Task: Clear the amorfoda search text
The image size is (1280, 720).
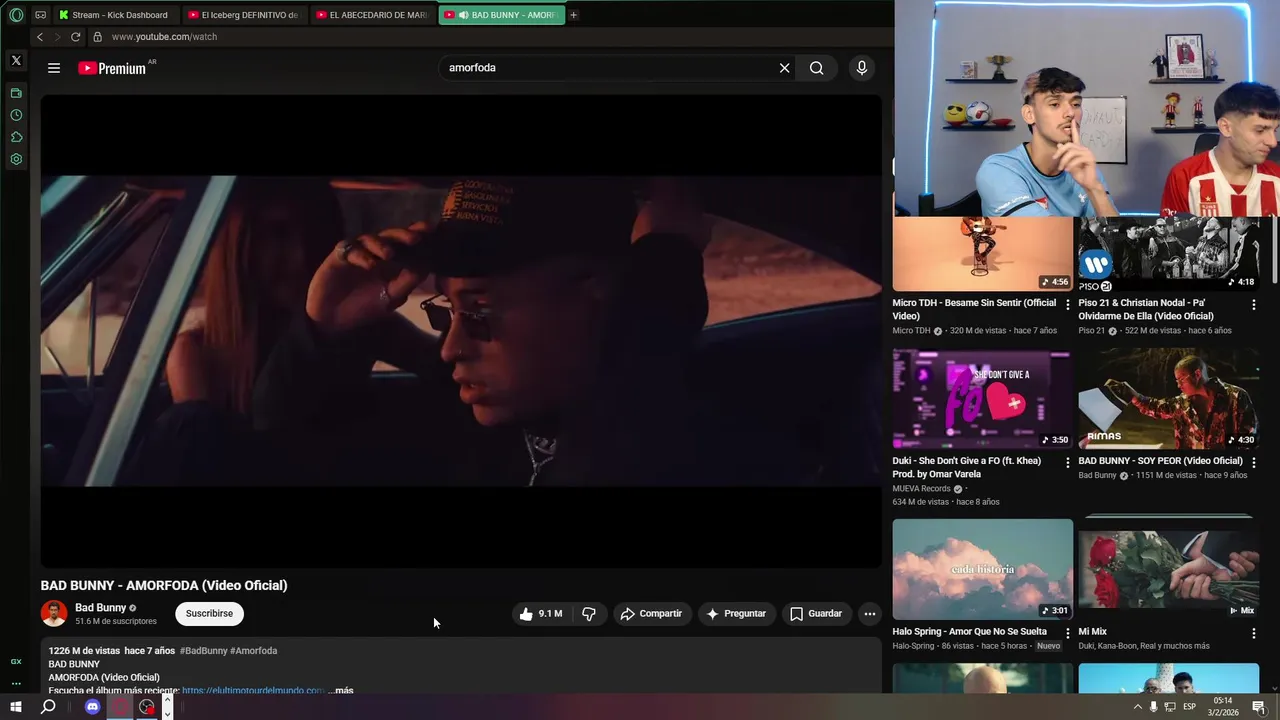Action: pos(785,68)
